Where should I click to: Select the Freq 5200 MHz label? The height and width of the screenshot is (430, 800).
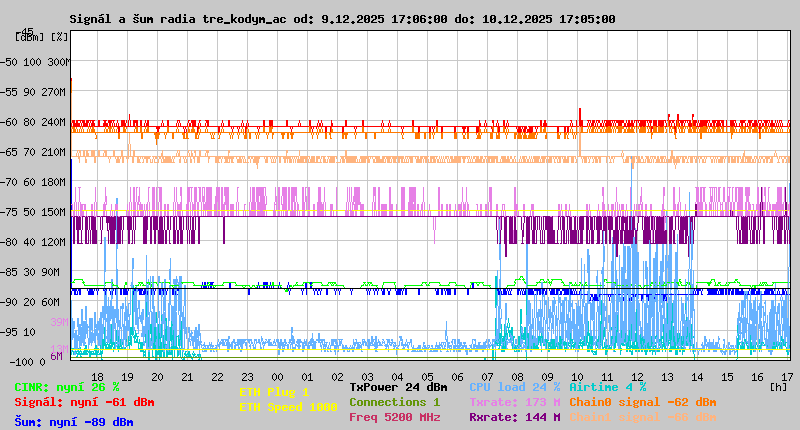(394, 417)
